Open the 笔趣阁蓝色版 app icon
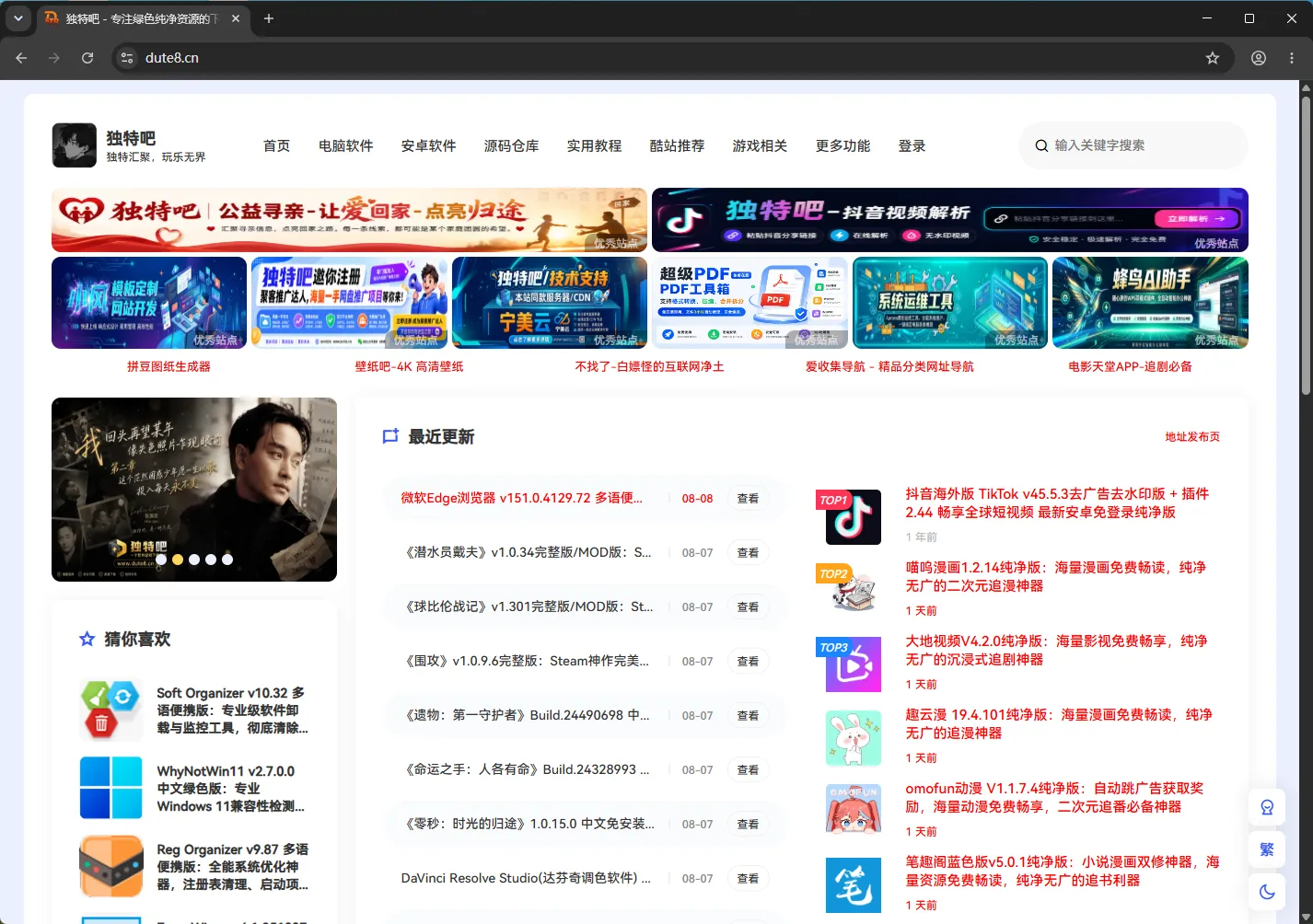This screenshot has height=924, width=1313. [854, 885]
